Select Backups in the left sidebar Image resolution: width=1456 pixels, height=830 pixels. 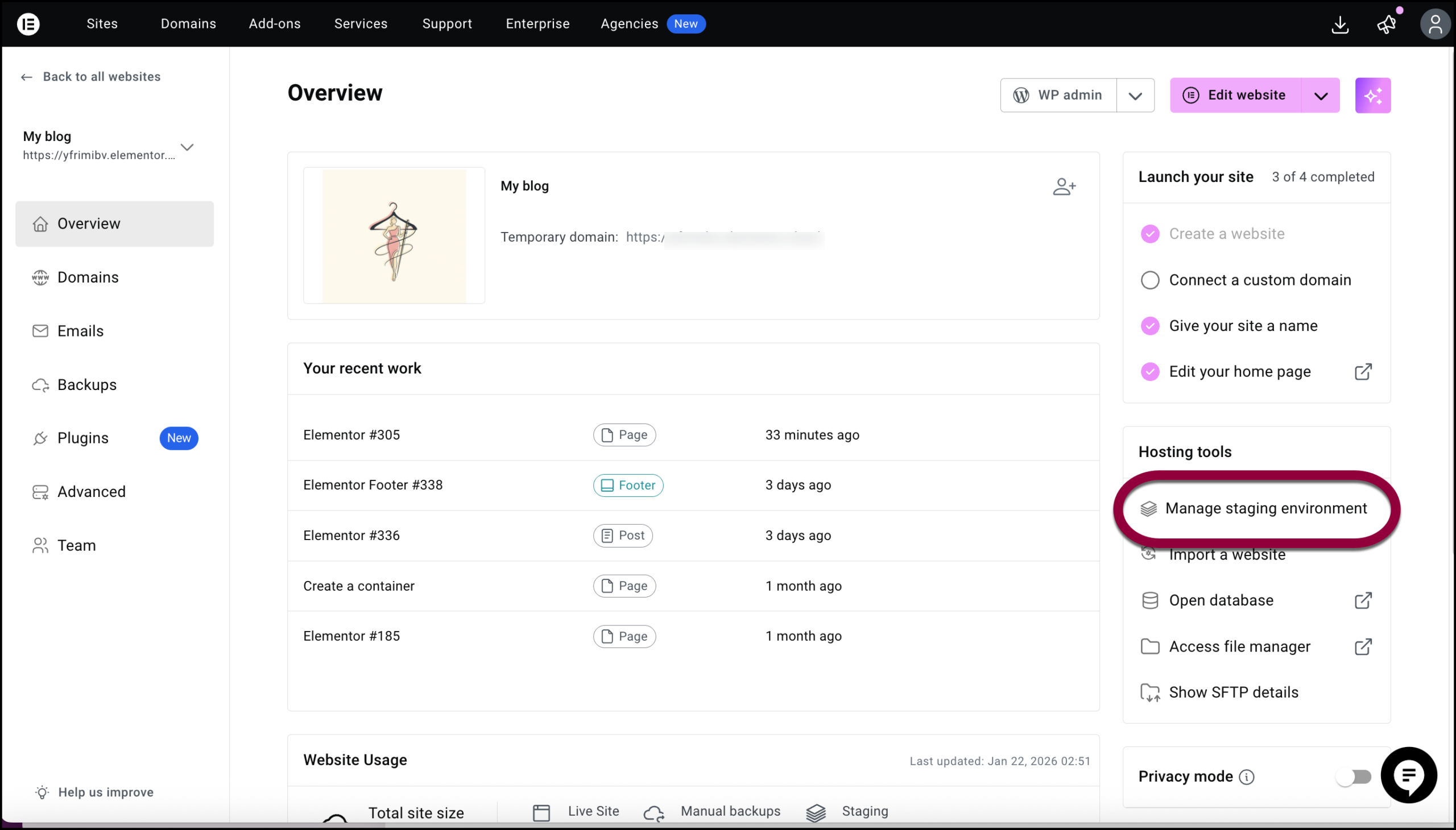[86, 385]
